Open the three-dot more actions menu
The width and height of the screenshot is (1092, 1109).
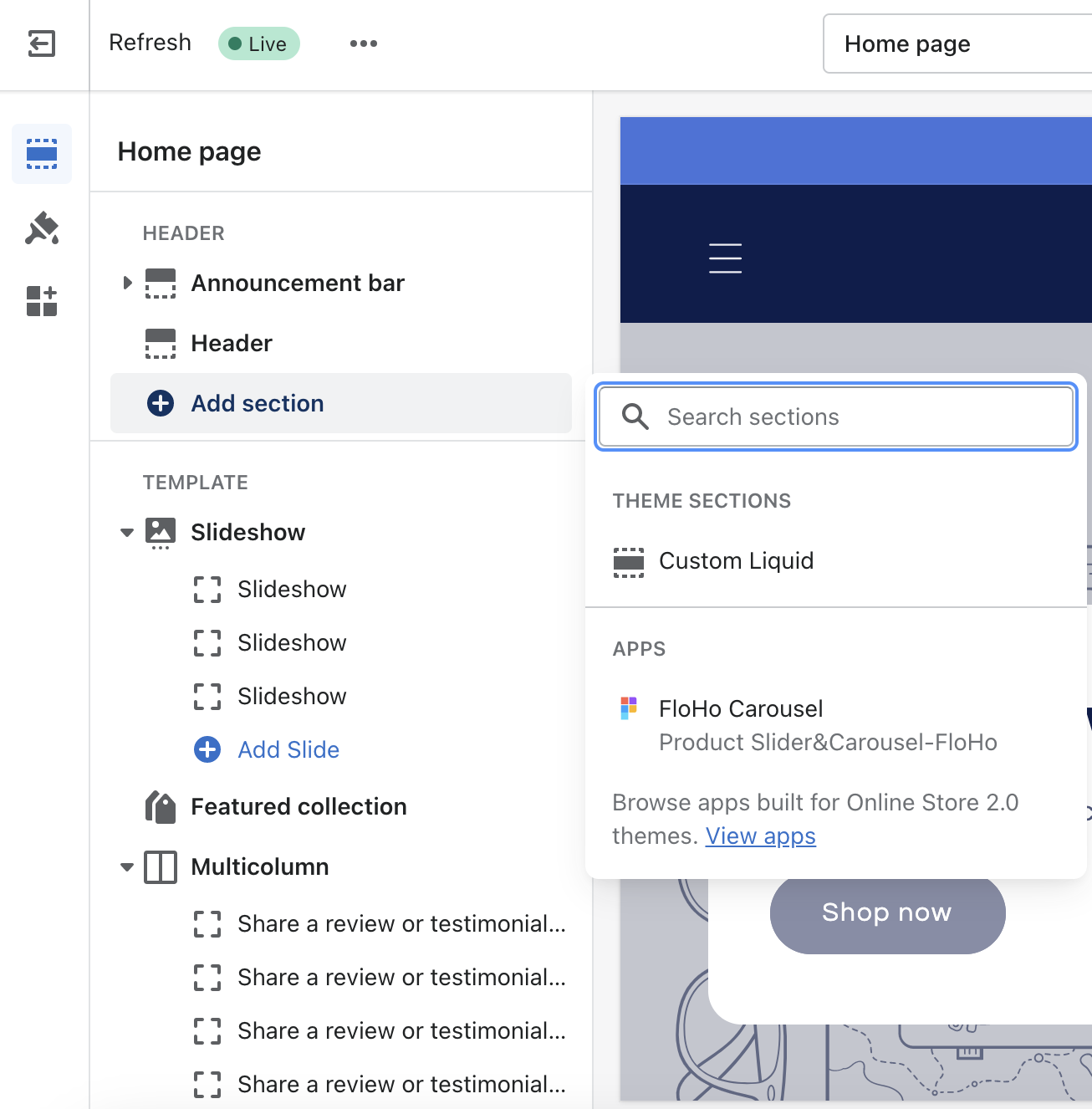click(363, 43)
